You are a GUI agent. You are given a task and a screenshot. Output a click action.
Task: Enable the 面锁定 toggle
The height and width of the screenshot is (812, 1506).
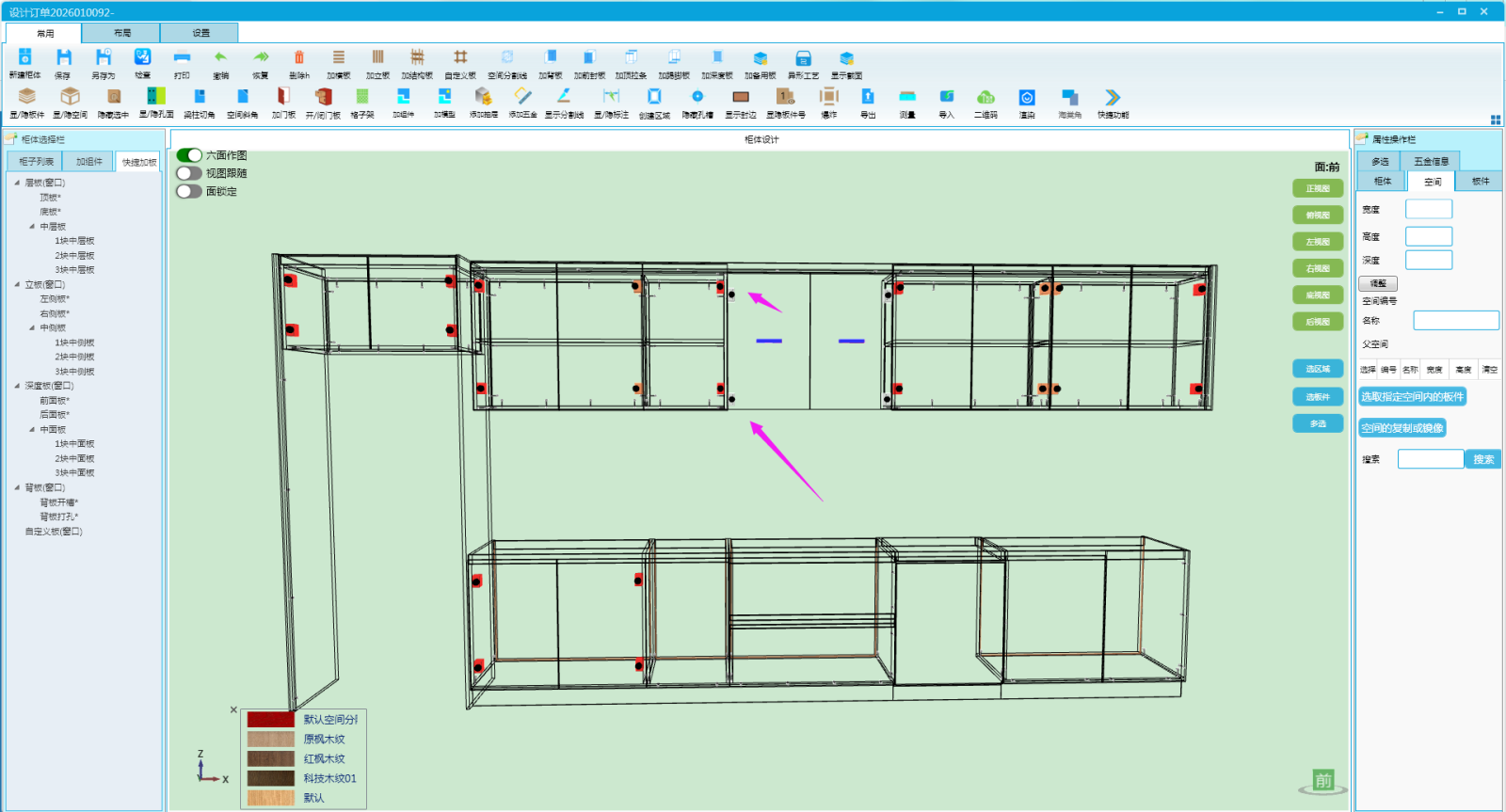tap(189, 191)
